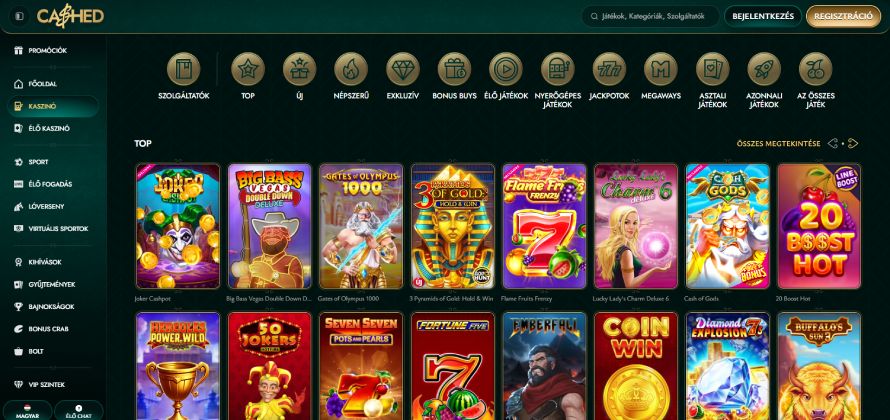
Task: Open the ÚJ gift box category
Action: tap(299, 69)
